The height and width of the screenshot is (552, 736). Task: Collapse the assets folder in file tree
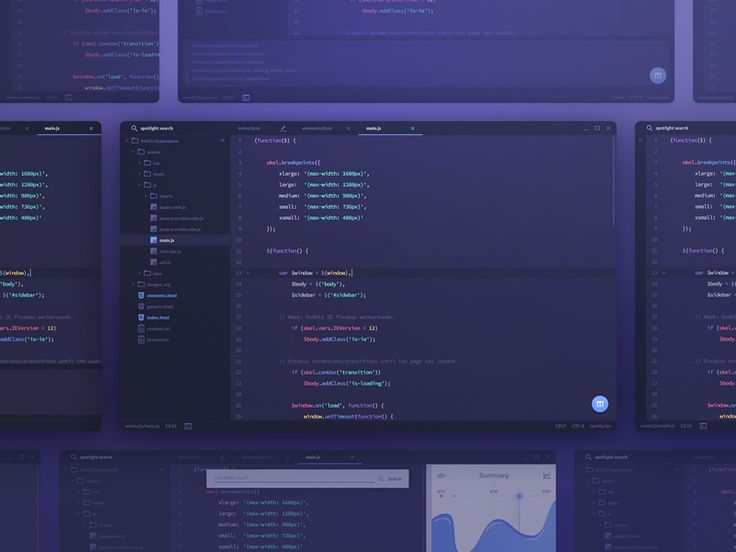(x=133, y=152)
